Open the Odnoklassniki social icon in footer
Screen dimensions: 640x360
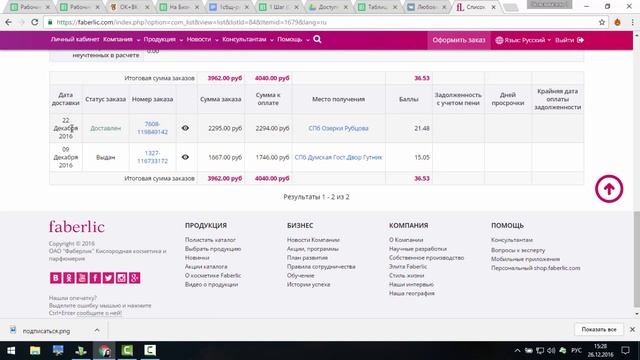(69, 278)
